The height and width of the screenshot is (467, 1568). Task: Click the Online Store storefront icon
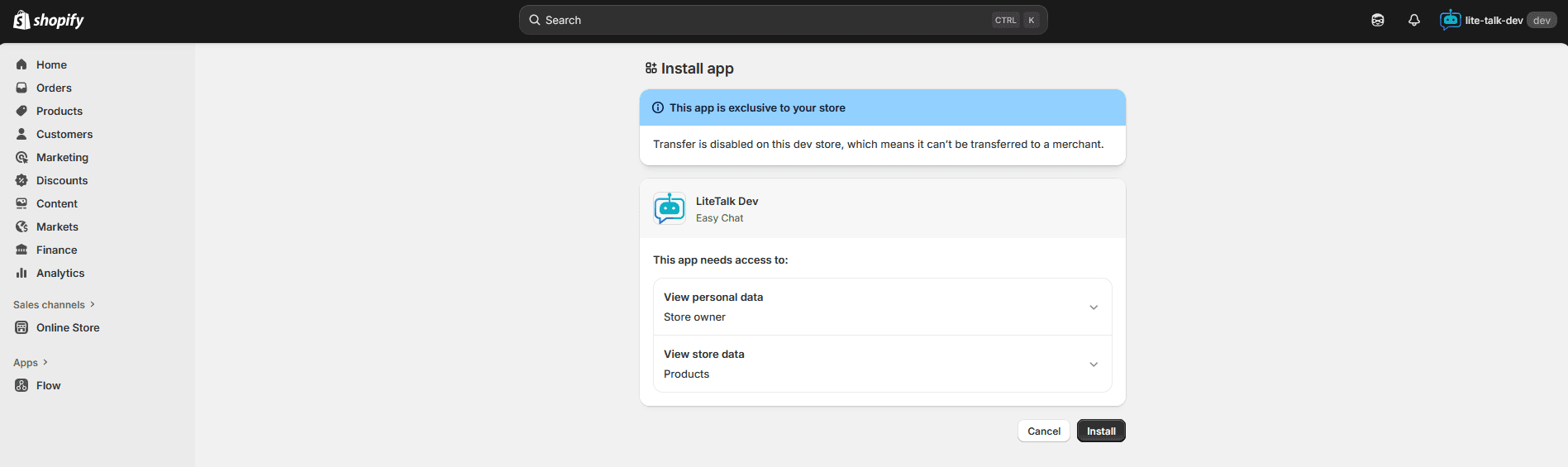point(21,327)
